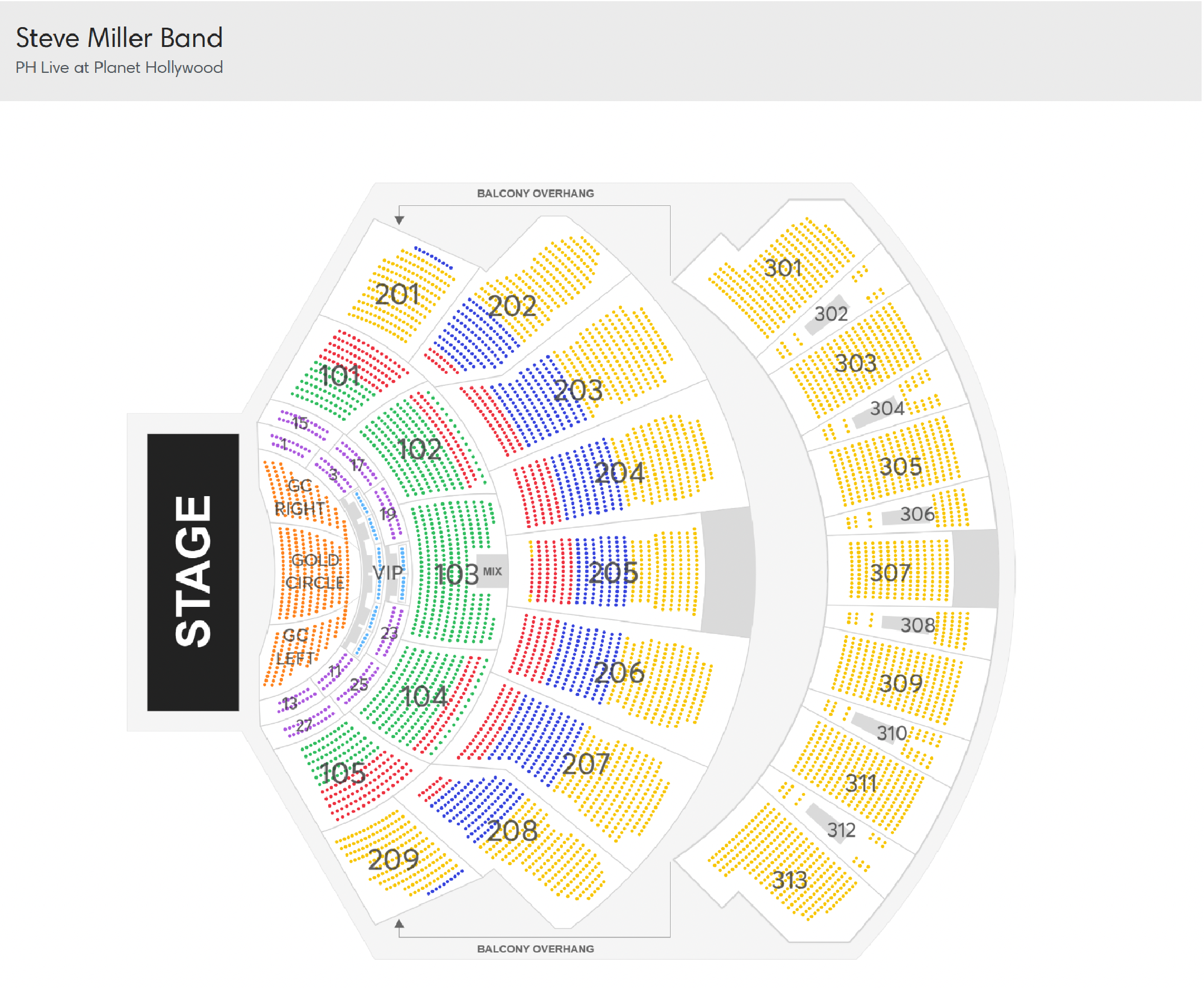Choose section 207 on the map
Screen dimensions: 1204x988
coord(585,763)
